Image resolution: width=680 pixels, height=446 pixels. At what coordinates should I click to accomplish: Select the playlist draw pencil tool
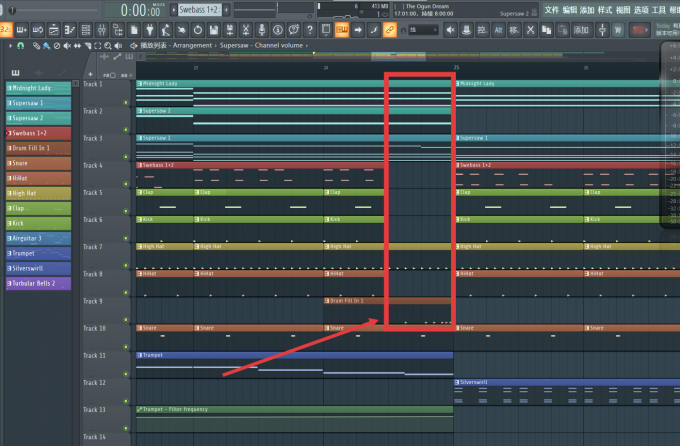(x=36, y=46)
